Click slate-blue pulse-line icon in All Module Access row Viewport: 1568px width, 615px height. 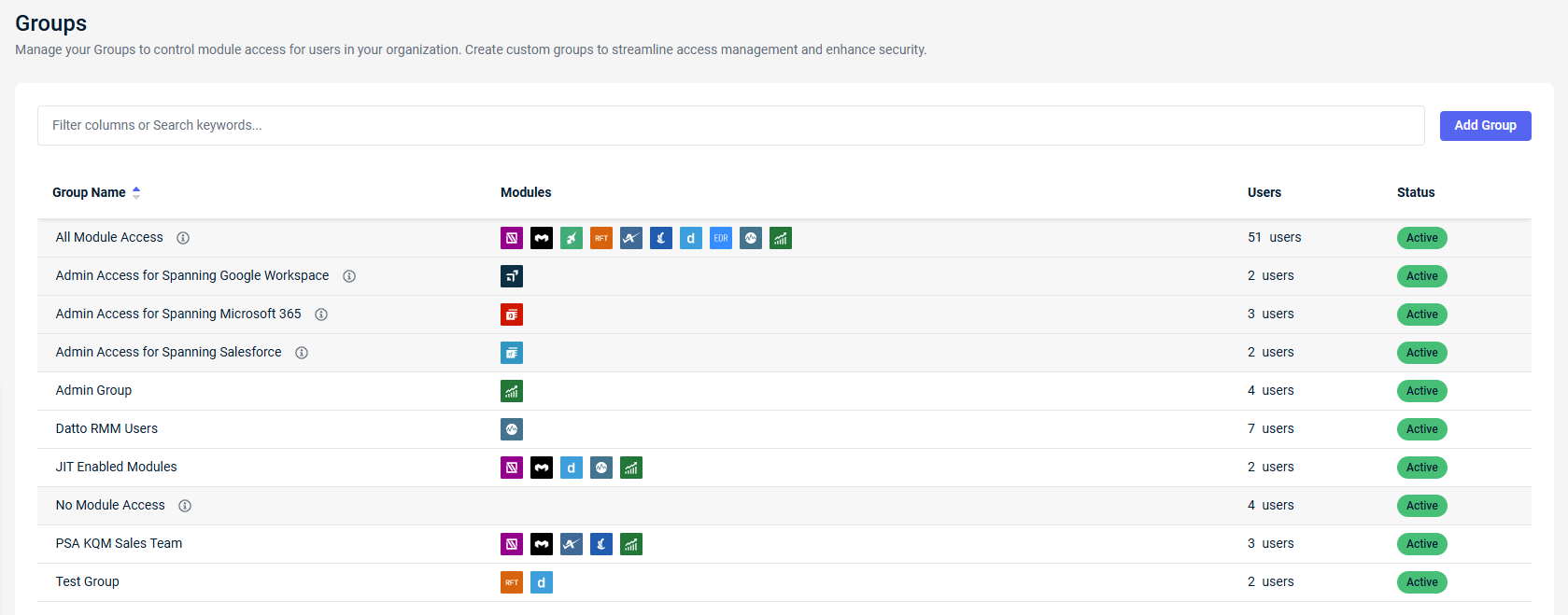631,238
